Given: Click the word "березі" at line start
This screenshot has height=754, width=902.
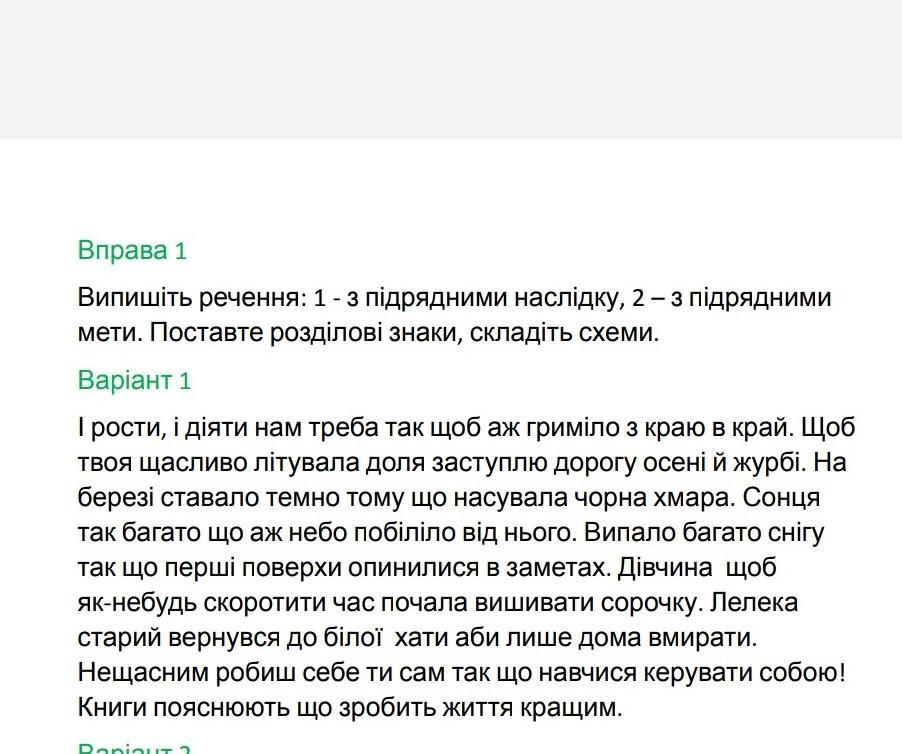Looking at the screenshot, I should click(x=116, y=498).
